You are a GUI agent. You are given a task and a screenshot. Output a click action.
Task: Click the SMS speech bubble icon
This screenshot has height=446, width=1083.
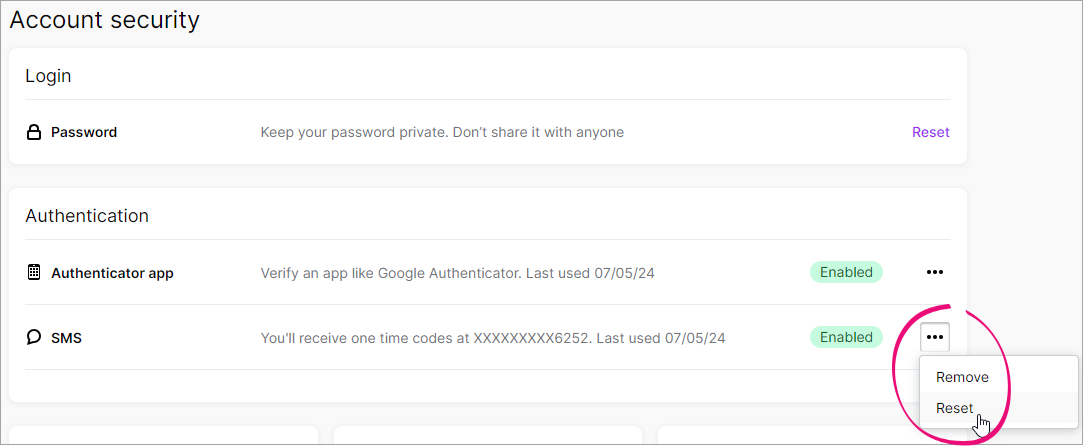point(34,338)
